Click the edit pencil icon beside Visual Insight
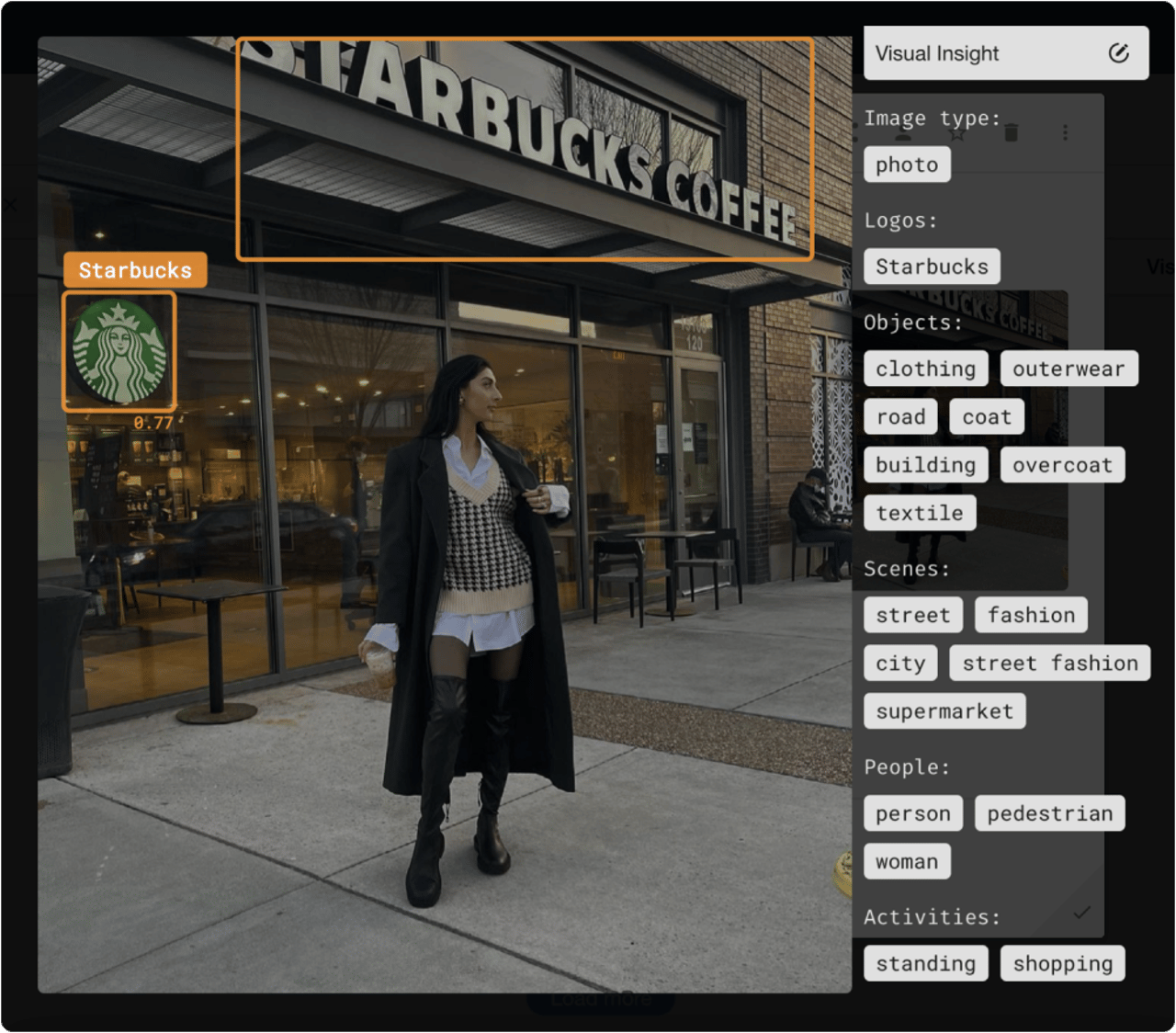This screenshot has width=1176, height=1033. [1118, 53]
